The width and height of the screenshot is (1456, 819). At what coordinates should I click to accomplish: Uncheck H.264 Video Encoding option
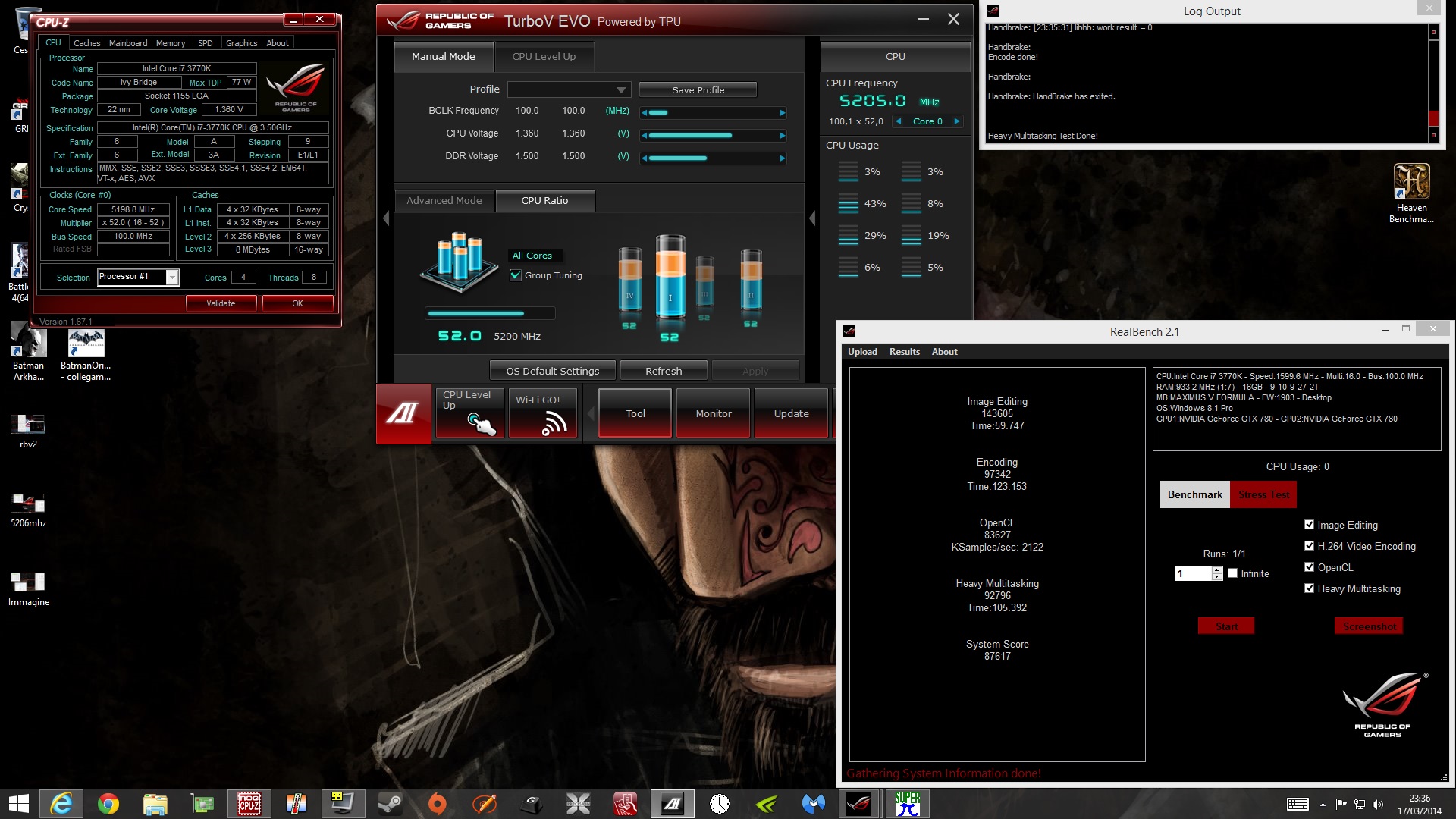coord(1309,546)
